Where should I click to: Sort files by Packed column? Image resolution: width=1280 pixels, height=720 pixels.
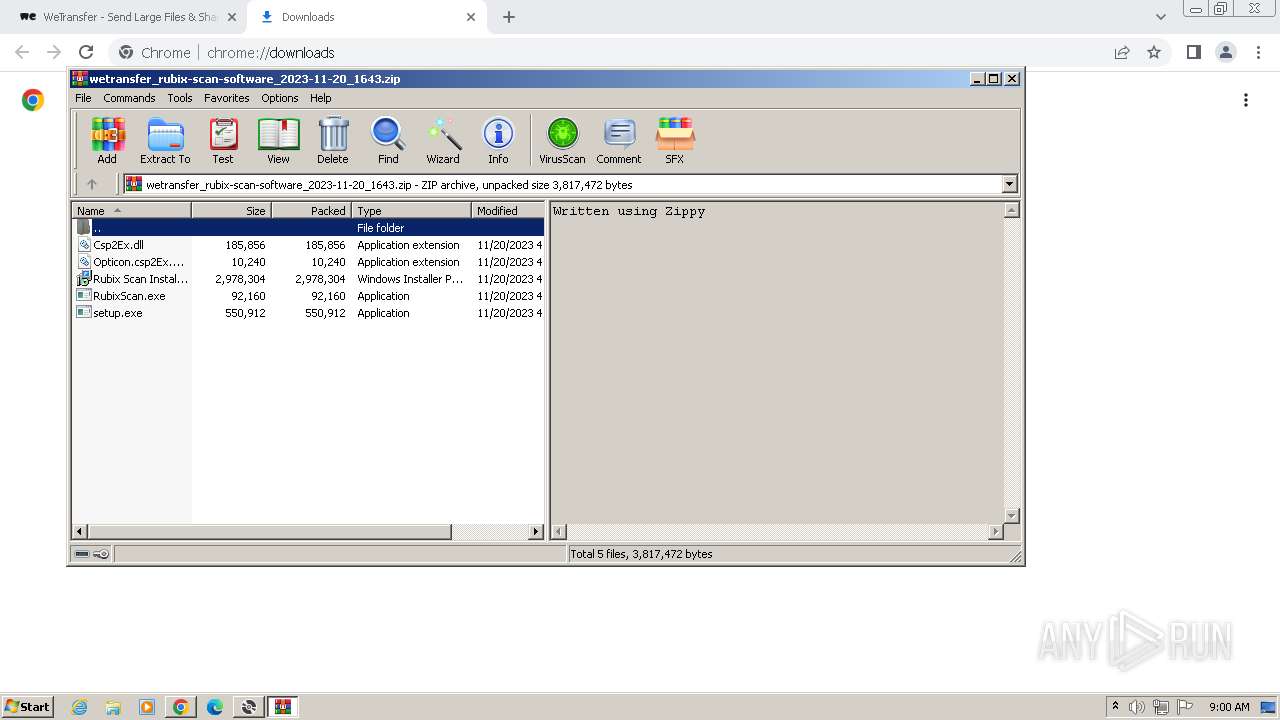click(x=311, y=211)
